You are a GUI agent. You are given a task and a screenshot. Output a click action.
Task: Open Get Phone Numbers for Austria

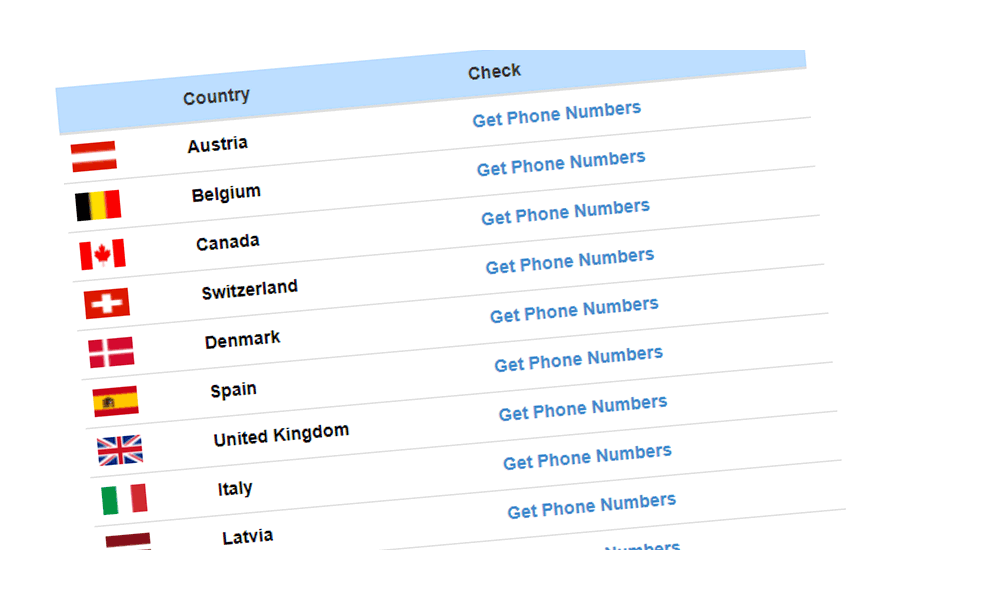pos(557,114)
